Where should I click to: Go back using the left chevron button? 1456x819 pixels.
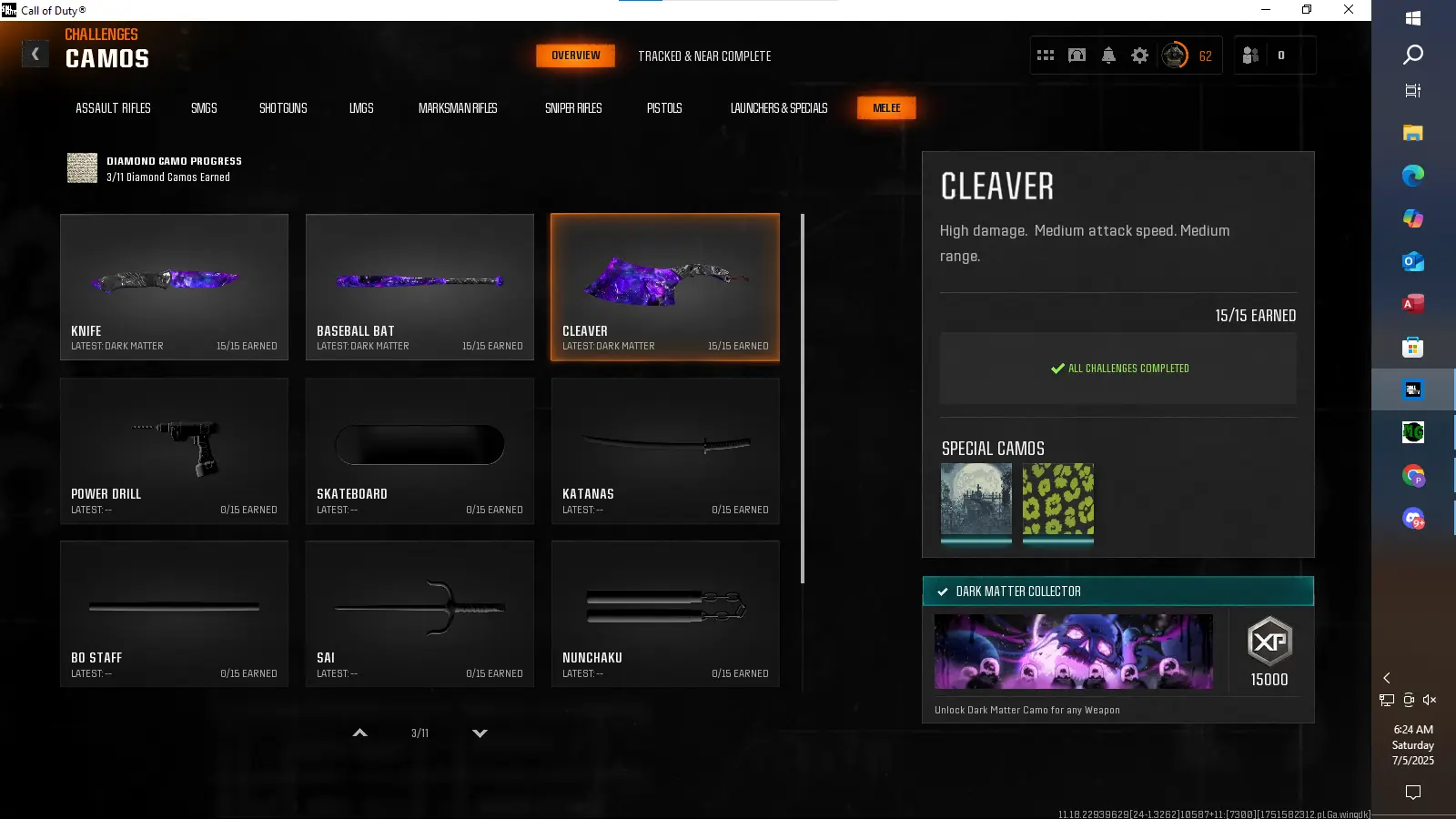(x=35, y=55)
